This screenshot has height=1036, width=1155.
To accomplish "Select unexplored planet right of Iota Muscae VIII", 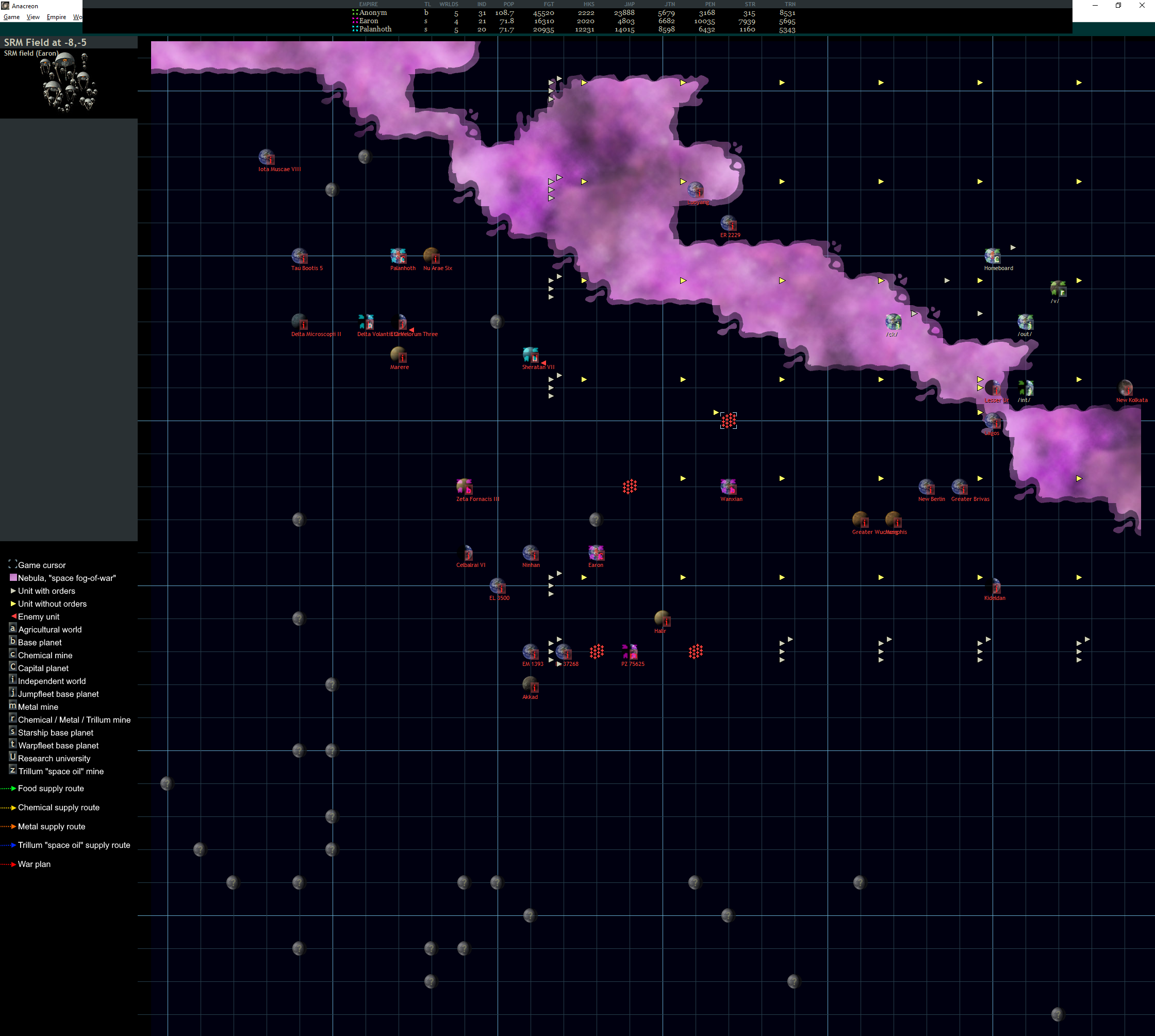I will pyautogui.click(x=365, y=157).
